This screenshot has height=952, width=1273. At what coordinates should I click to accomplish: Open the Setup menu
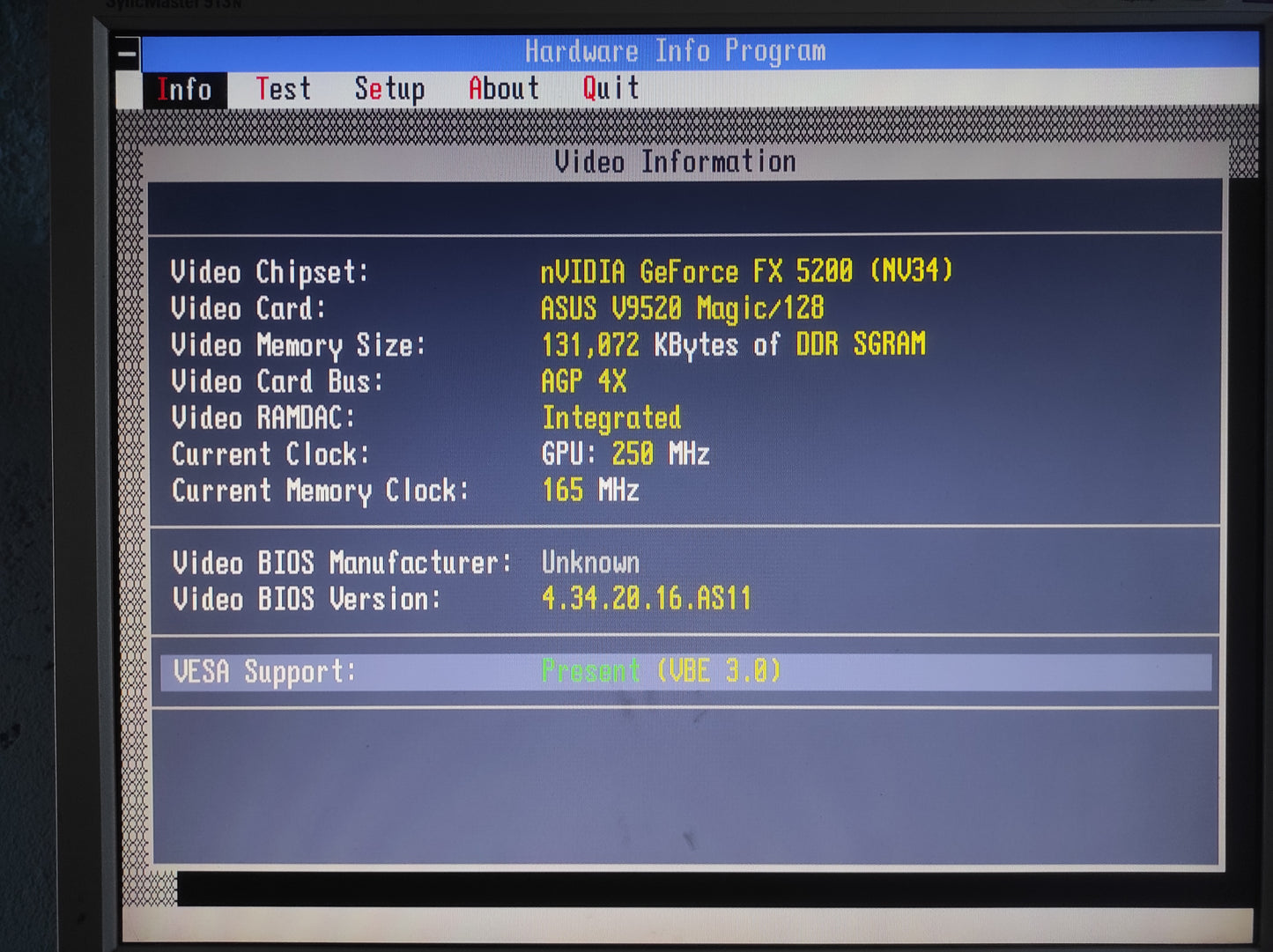pos(389,90)
